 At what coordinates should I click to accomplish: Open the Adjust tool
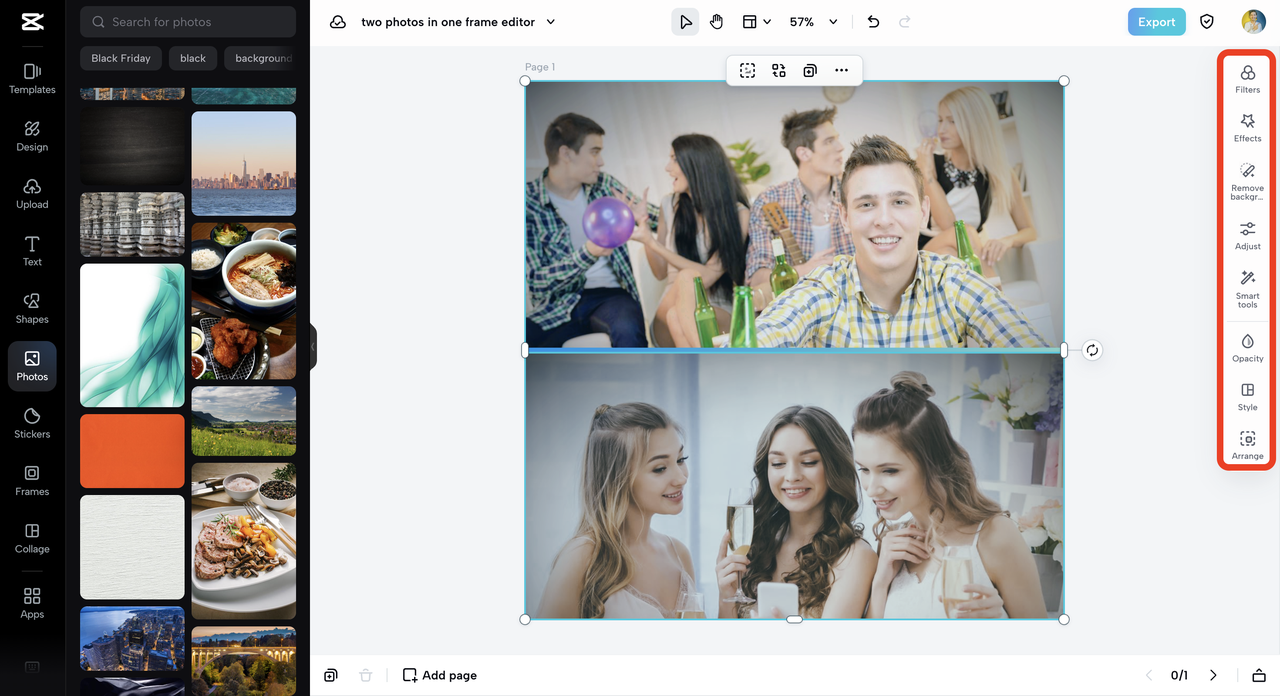[x=1247, y=236]
